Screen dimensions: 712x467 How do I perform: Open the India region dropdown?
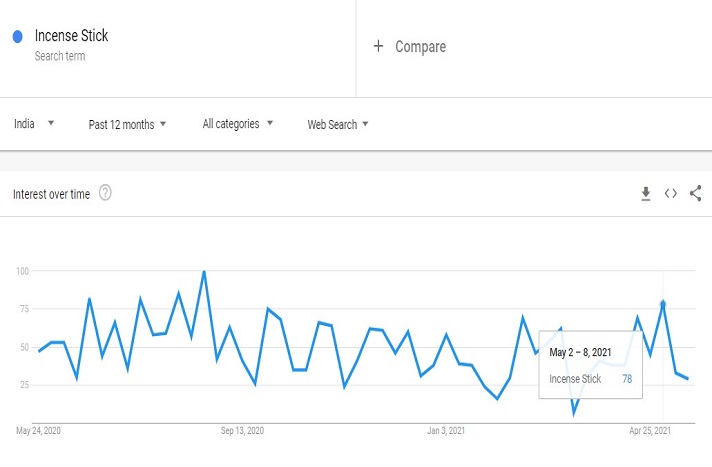34,124
